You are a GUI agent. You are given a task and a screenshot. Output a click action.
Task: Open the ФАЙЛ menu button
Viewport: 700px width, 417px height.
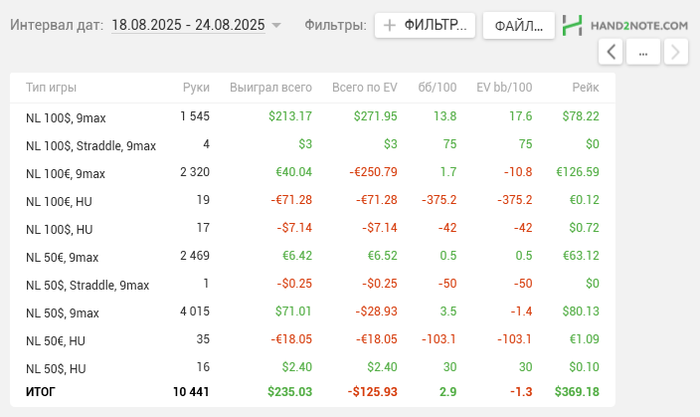tap(518, 25)
